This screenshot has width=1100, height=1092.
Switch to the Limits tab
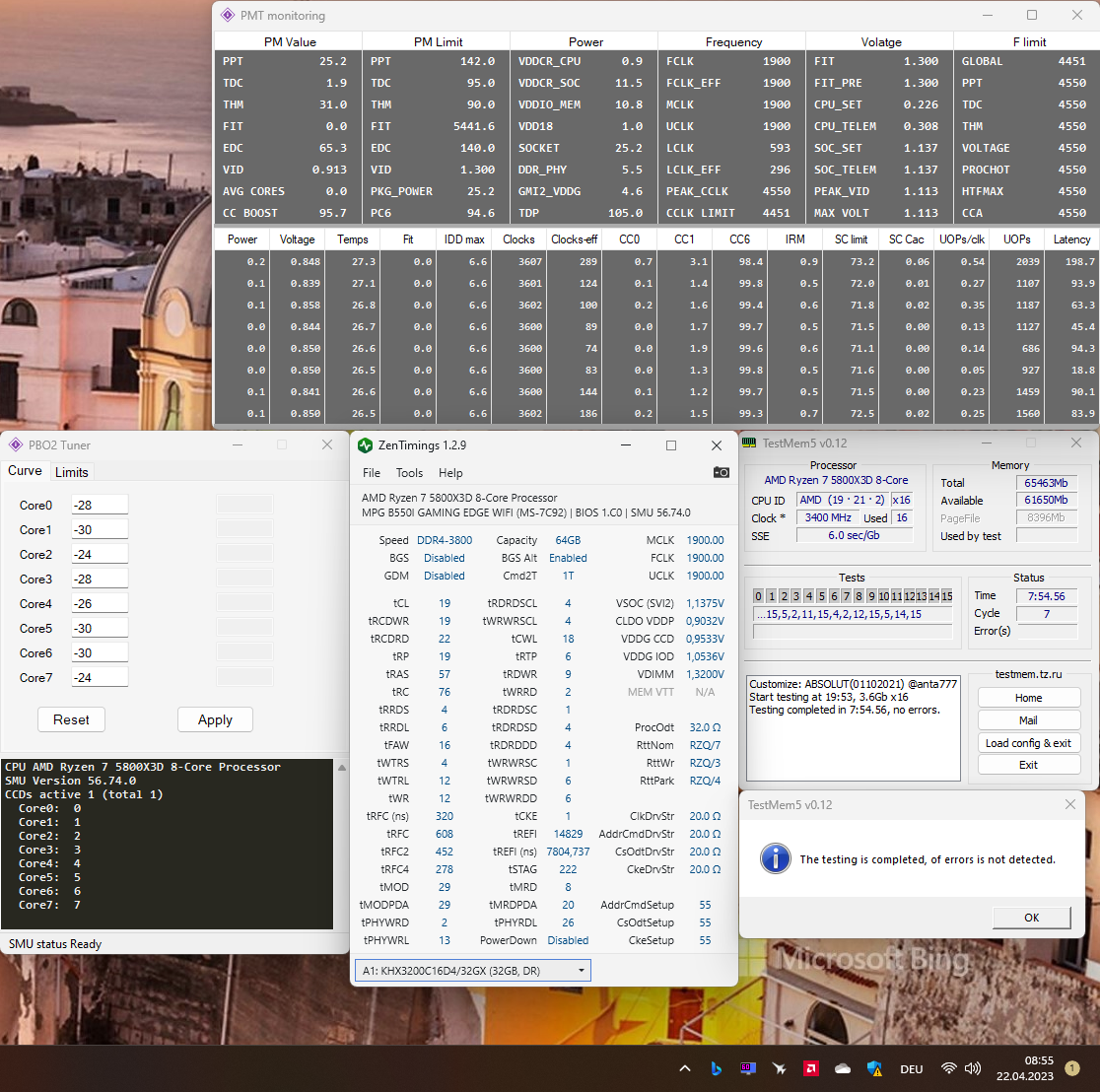pyautogui.click(x=72, y=472)
